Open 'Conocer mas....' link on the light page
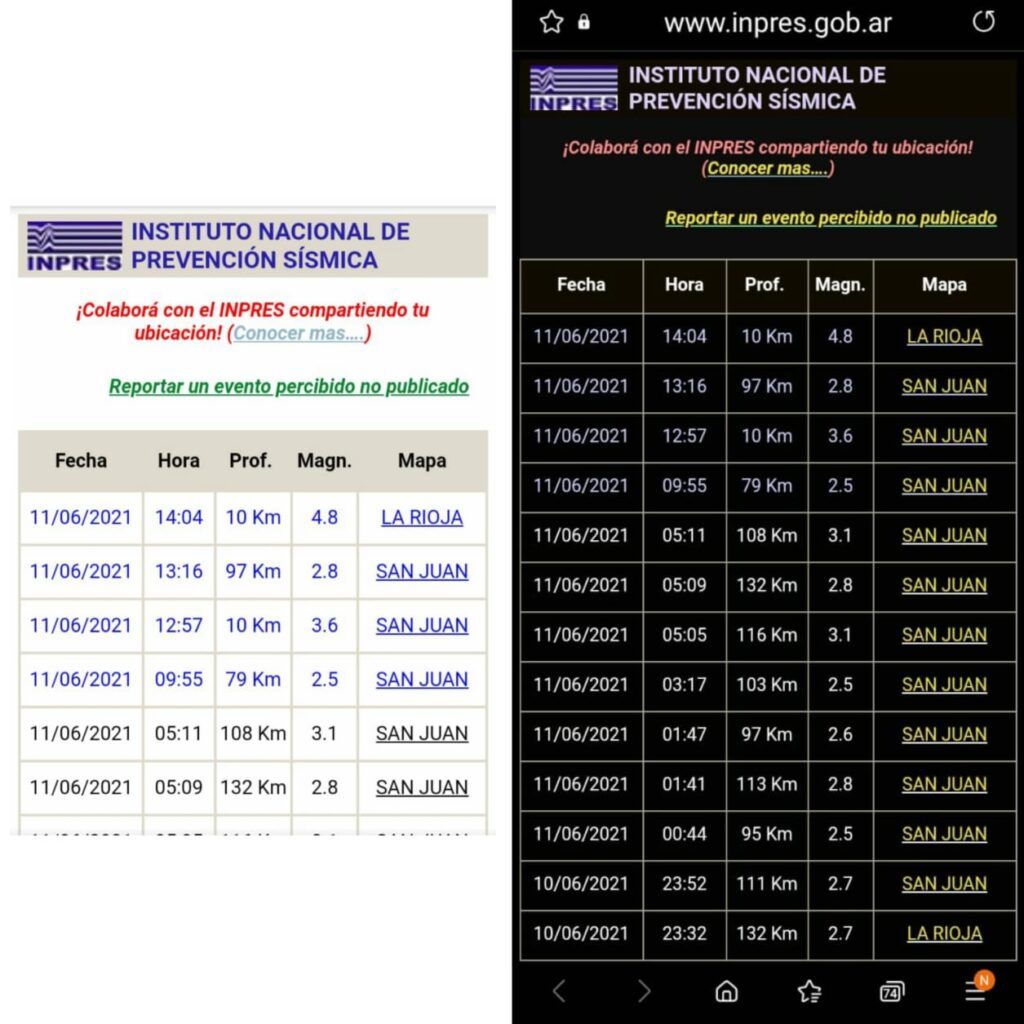 (x=298, y=333)
